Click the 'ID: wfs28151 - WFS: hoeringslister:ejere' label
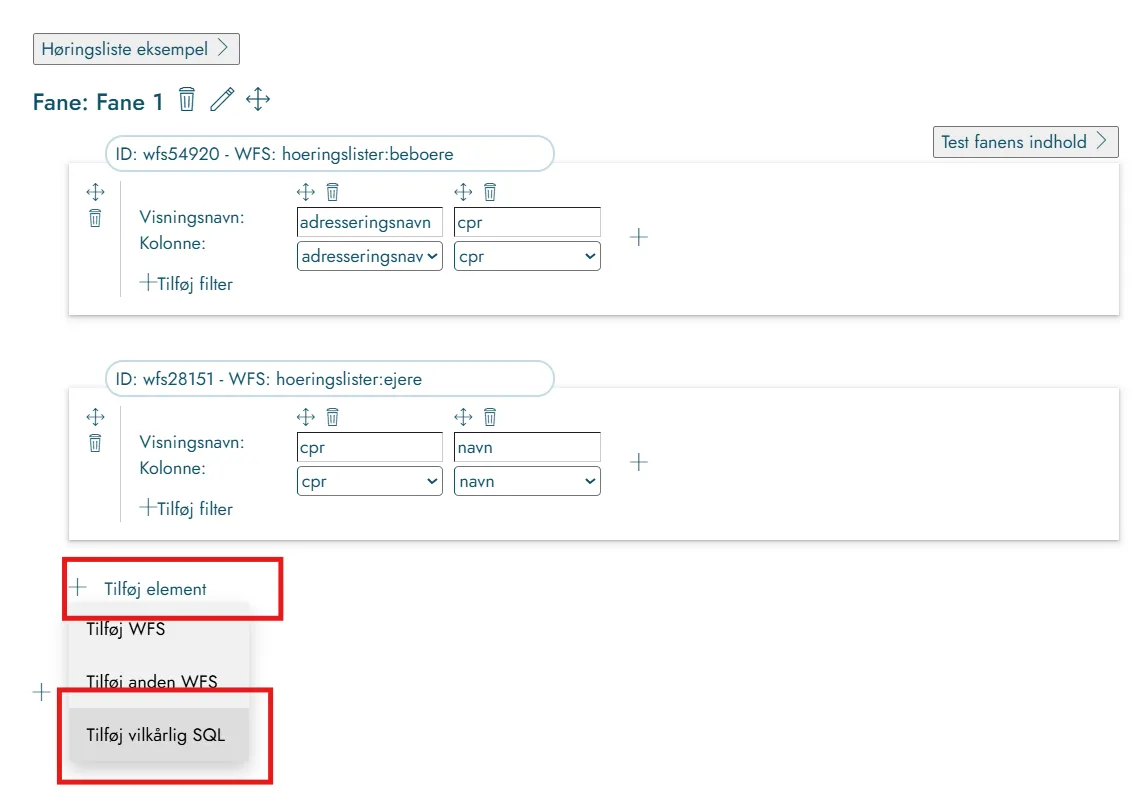Screen dimensions: 1147x808 pos(330,379)
